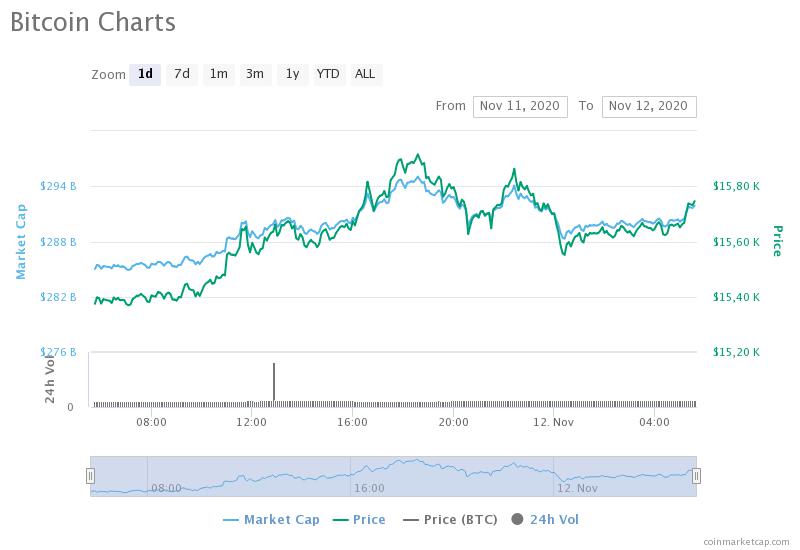Toggle green Price series in legend
The height and width of the screenshot is (550, 800).
point(359,519)
